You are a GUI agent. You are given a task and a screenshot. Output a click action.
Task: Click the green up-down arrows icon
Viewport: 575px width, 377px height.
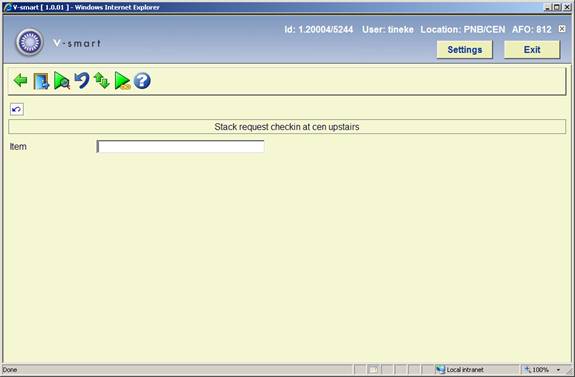pyautogui.click(x=102, y=80)
